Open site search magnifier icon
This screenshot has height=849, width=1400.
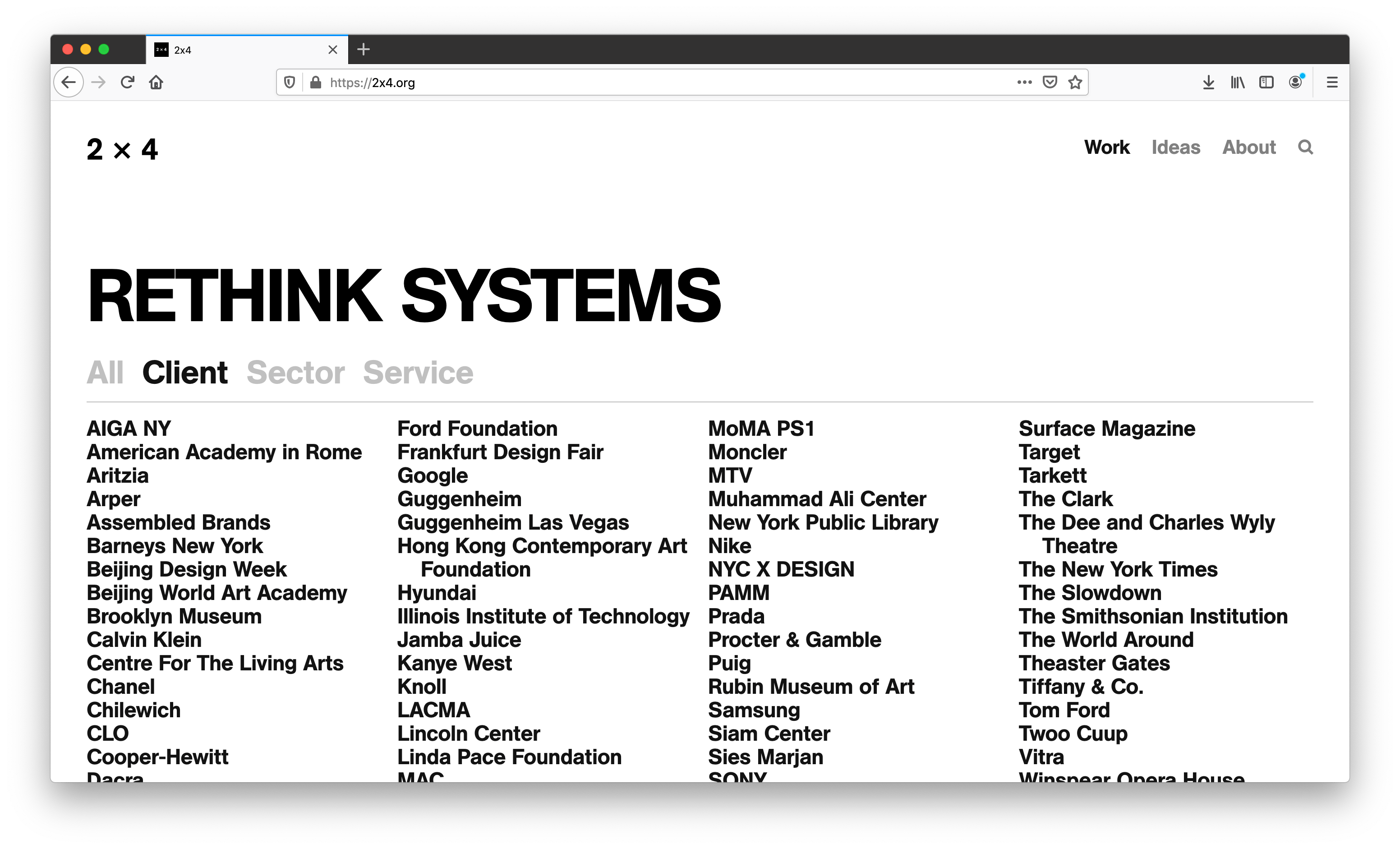pos(1305,147)
